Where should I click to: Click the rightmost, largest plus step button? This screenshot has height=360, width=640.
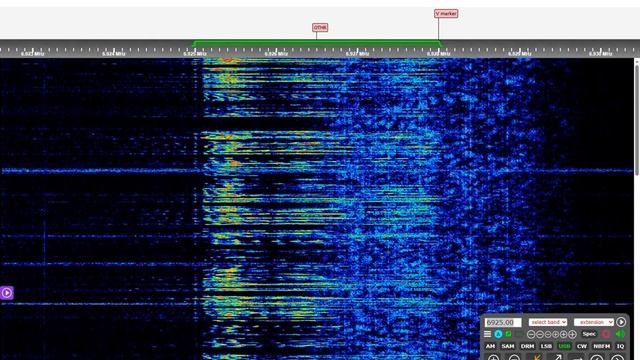tap(572, 334)
